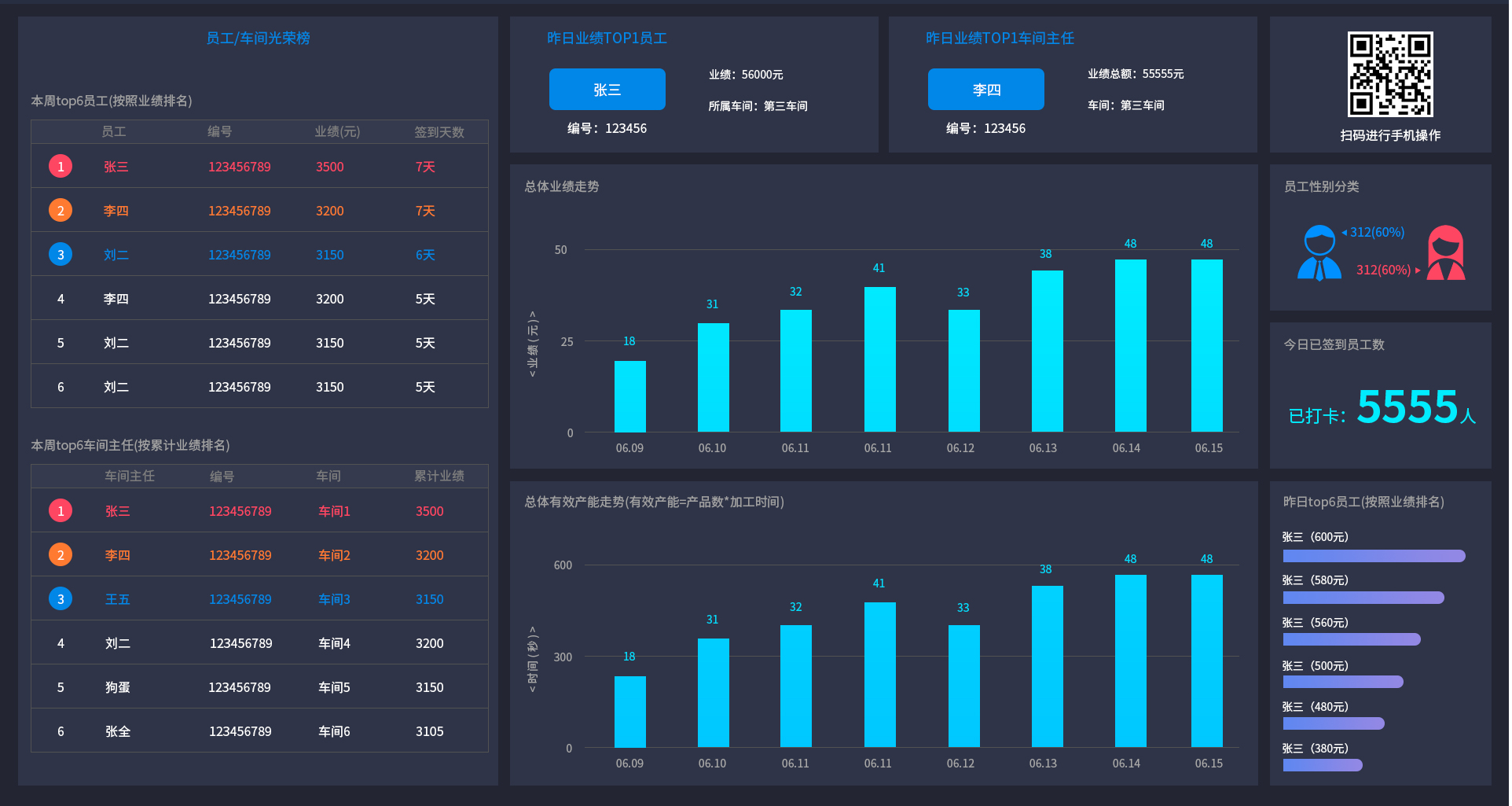This screenshot has width=1512, height=806.
Task: Click the 李四 top workshop director button
Action: click(985, 90)
